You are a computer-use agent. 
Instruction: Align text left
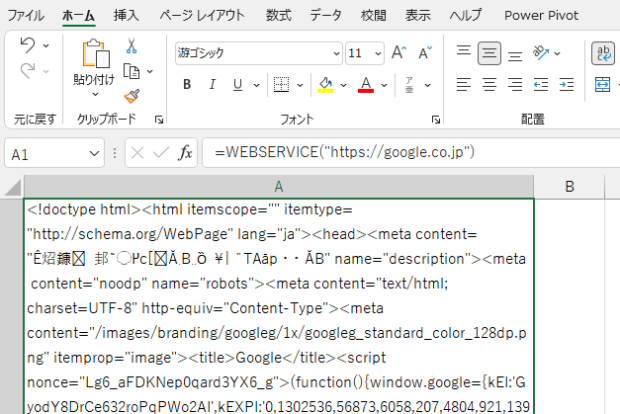click(x=463, y=85)
